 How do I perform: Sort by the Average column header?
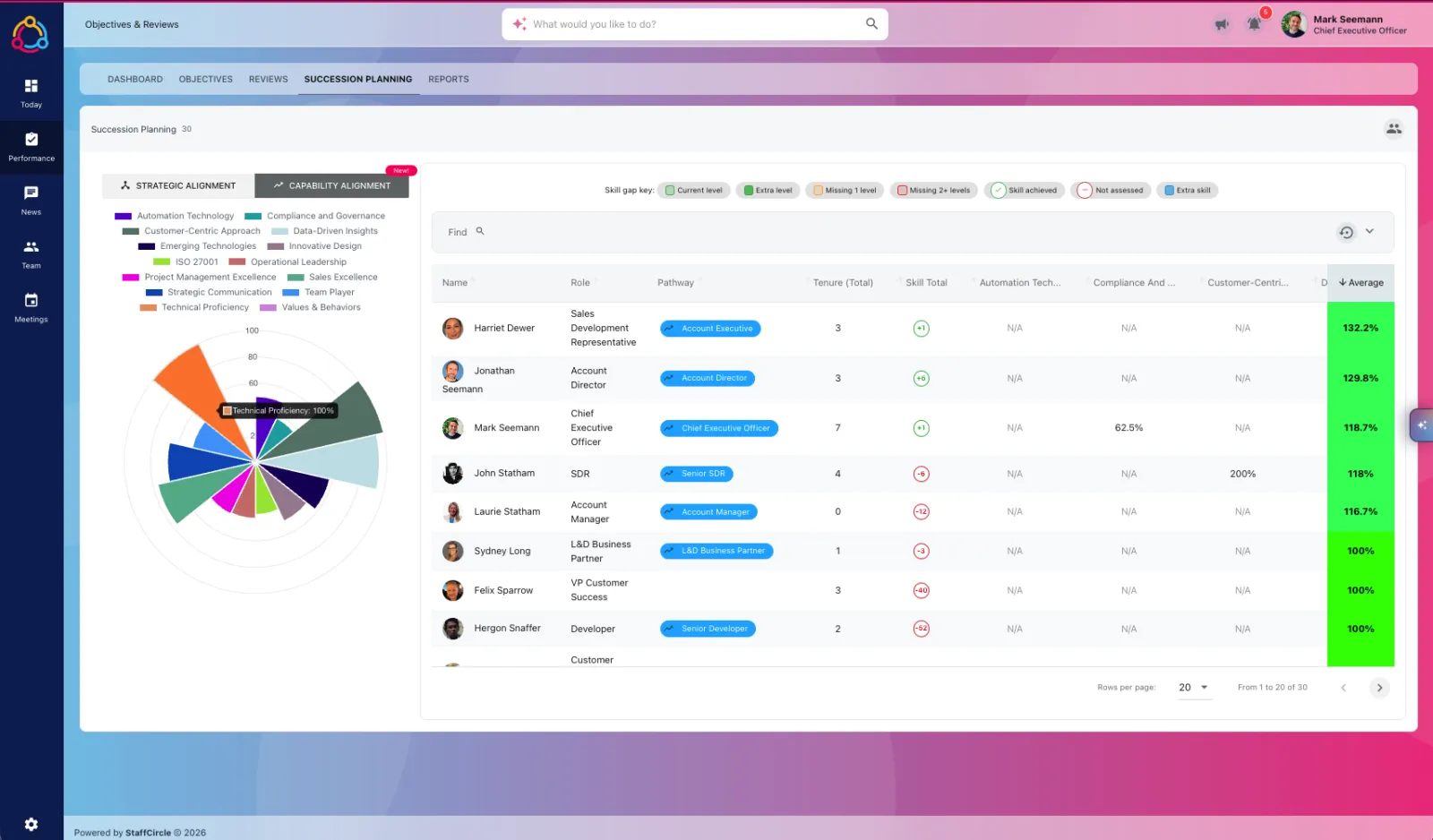1360,283
